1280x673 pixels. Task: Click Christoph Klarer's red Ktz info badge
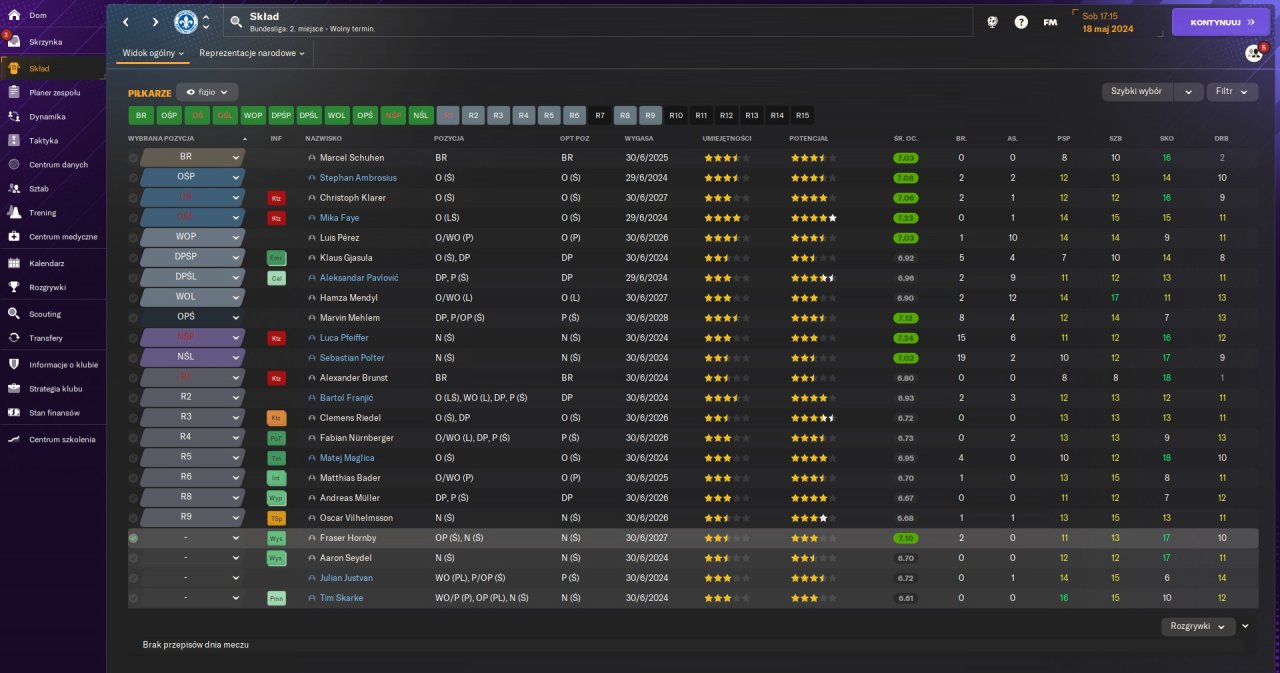pos(277,198)
